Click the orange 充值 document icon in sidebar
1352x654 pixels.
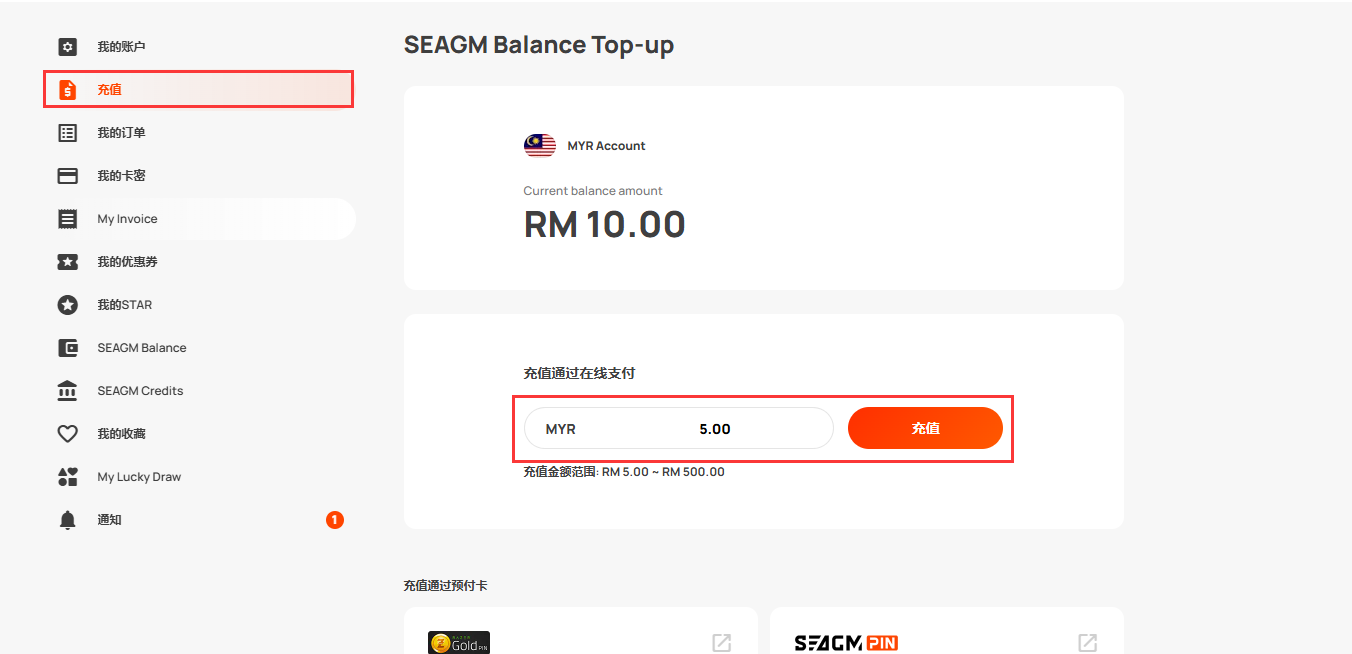tap(67, 90)
